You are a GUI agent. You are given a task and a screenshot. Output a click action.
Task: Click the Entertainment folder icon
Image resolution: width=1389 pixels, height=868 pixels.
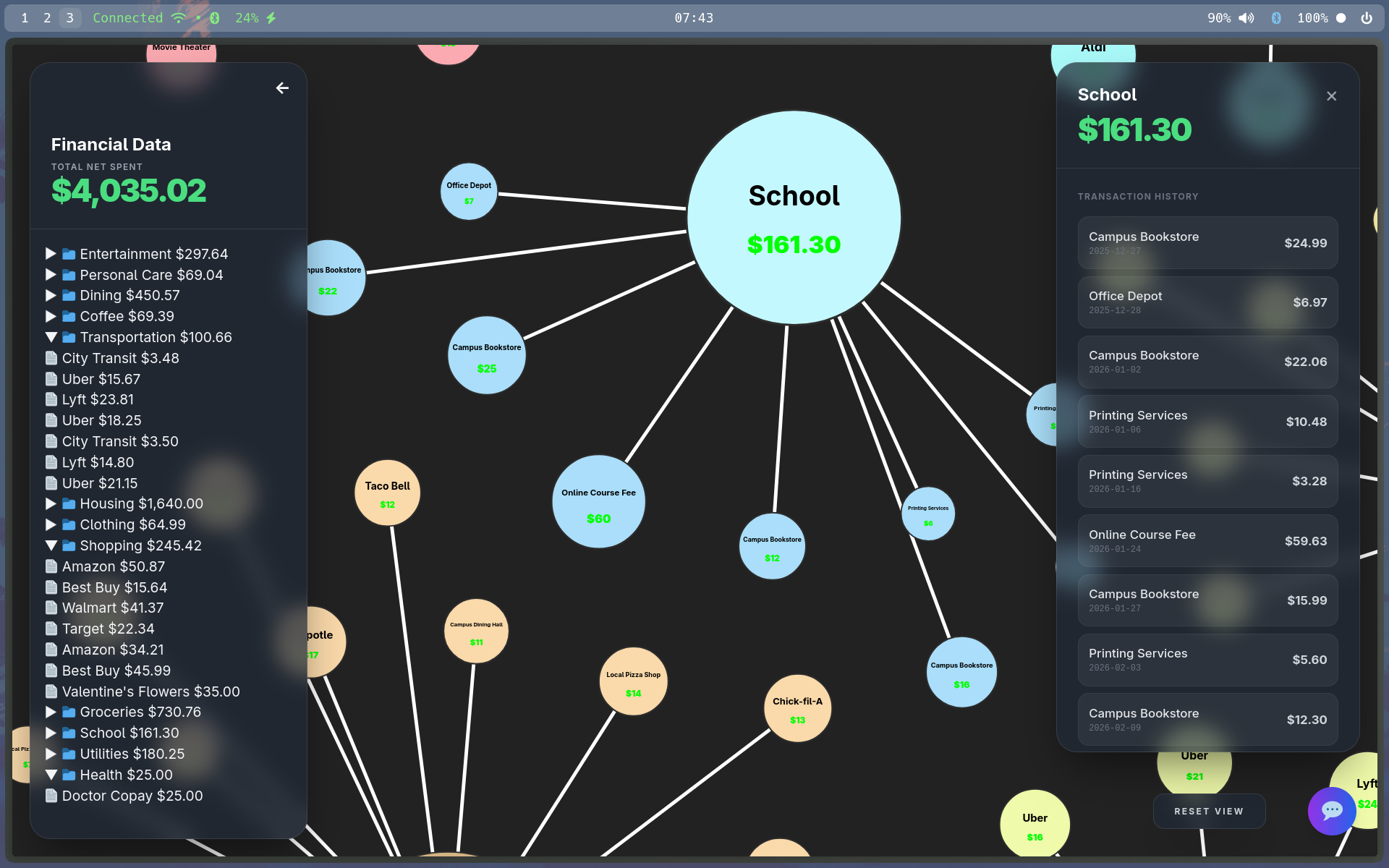[x=69, y=254]
